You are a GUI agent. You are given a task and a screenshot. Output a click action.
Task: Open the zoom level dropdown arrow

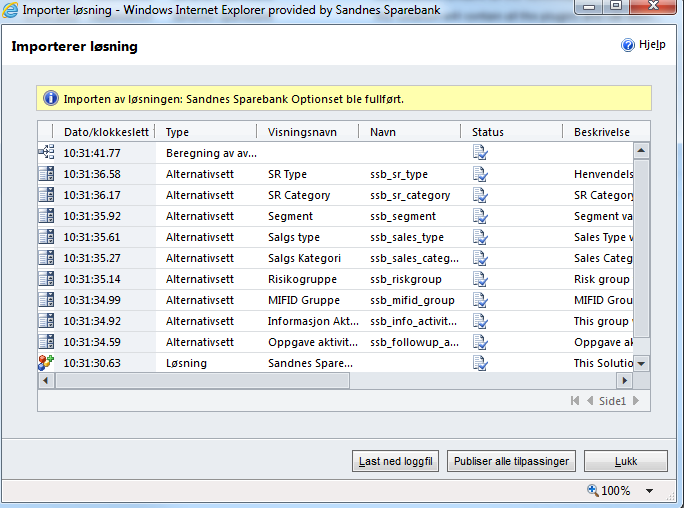tap(650, 491)
